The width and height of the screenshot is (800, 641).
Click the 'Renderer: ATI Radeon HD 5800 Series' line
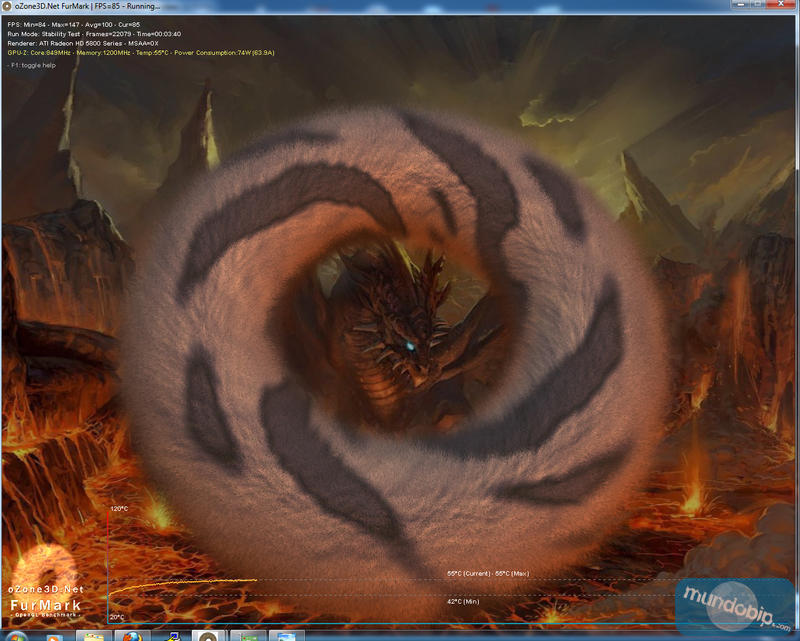pyautogui.click(x=83, y=43)
